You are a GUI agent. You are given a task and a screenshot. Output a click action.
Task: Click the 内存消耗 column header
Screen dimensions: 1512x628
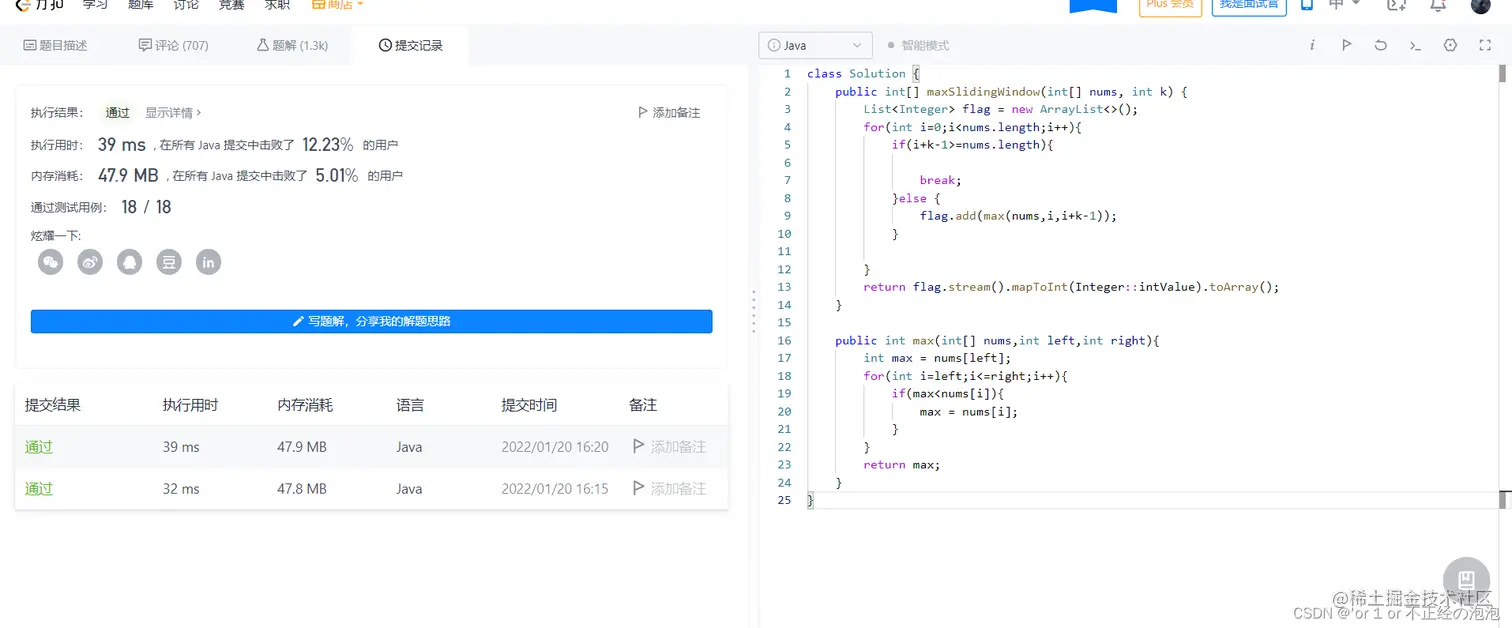[305, 405]
